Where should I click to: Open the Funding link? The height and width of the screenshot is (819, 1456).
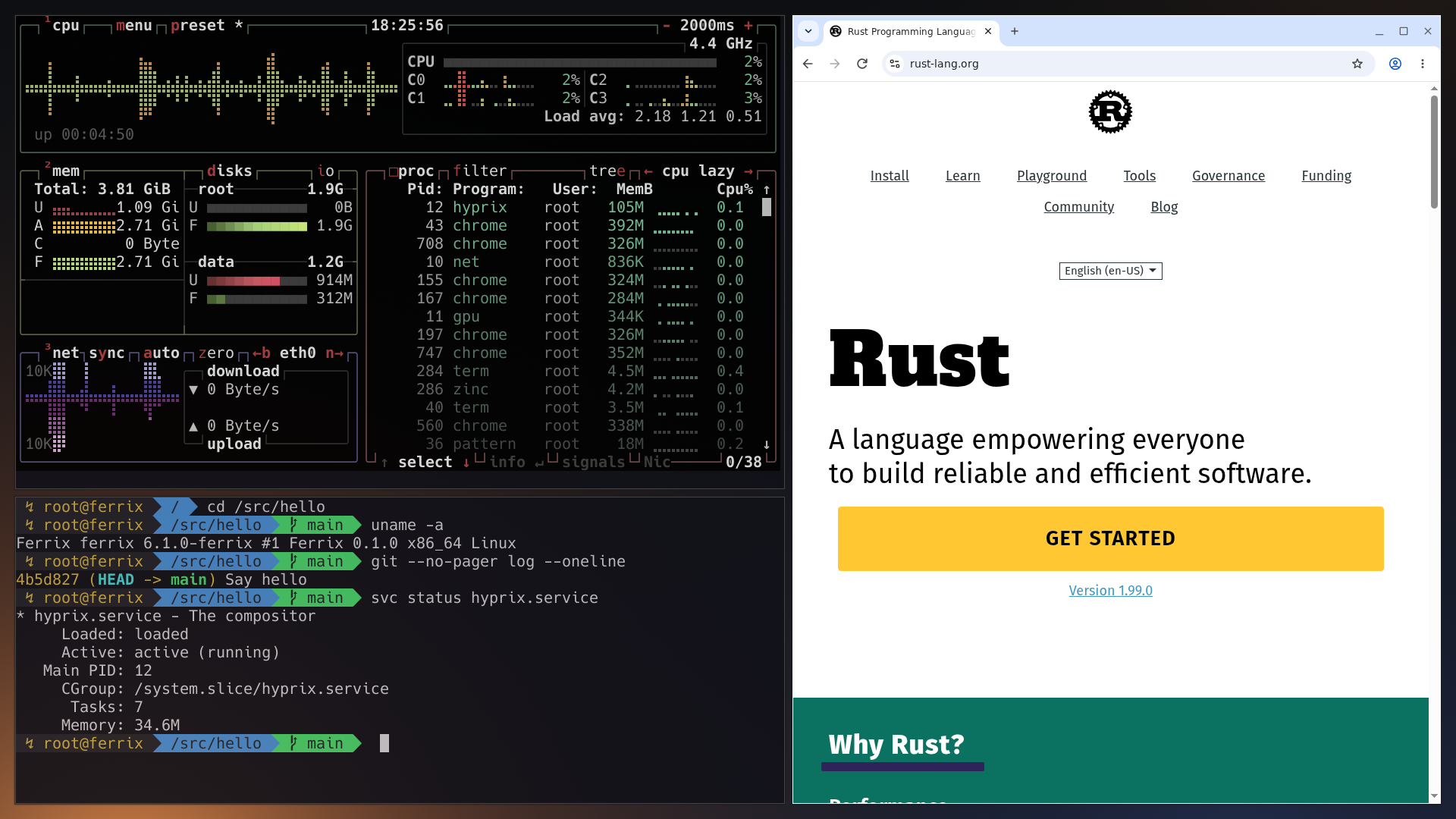pyautogui.click(x=1326, y=176)
